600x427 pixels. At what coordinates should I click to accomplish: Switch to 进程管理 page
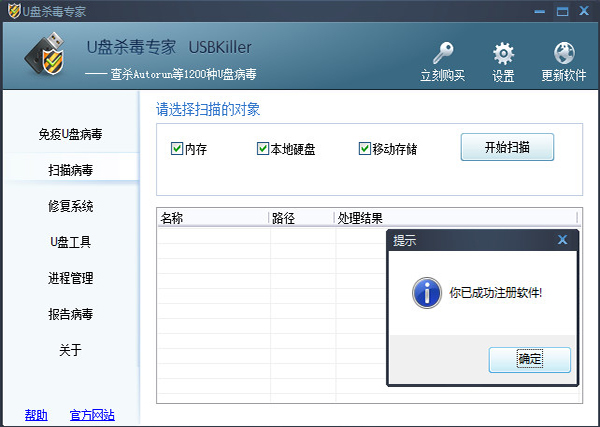(x=70, y=278)
